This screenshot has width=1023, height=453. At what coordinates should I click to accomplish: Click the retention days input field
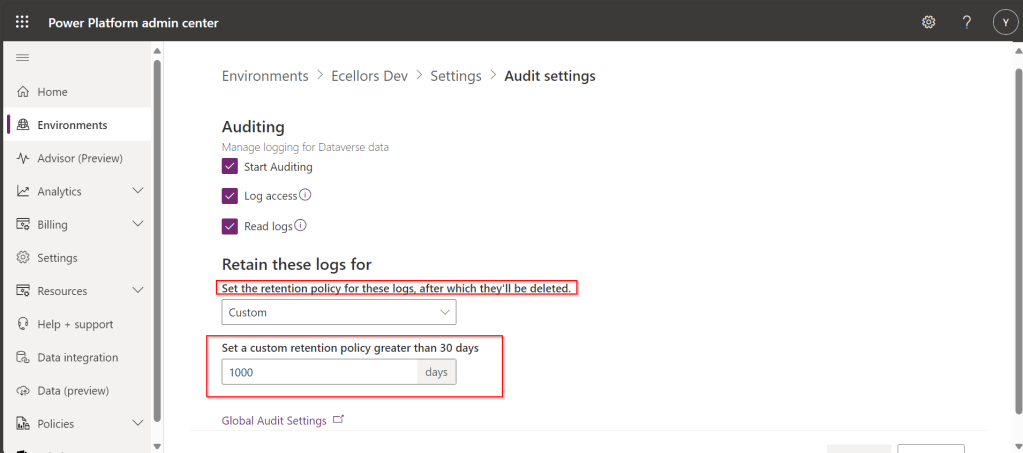(319, 372)
